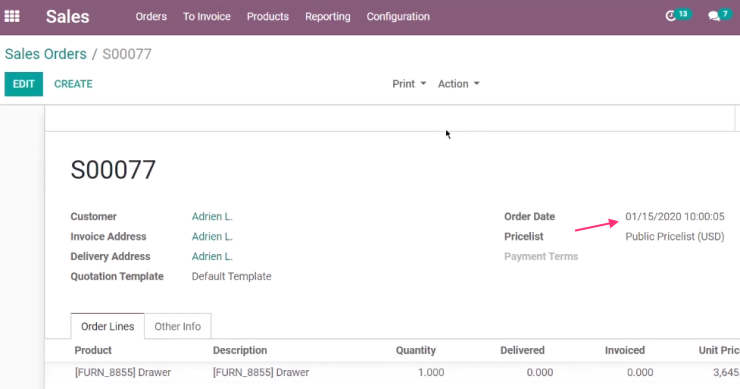
Task: Open Invoice Address link Adrien L.
Action: point(212,237)
